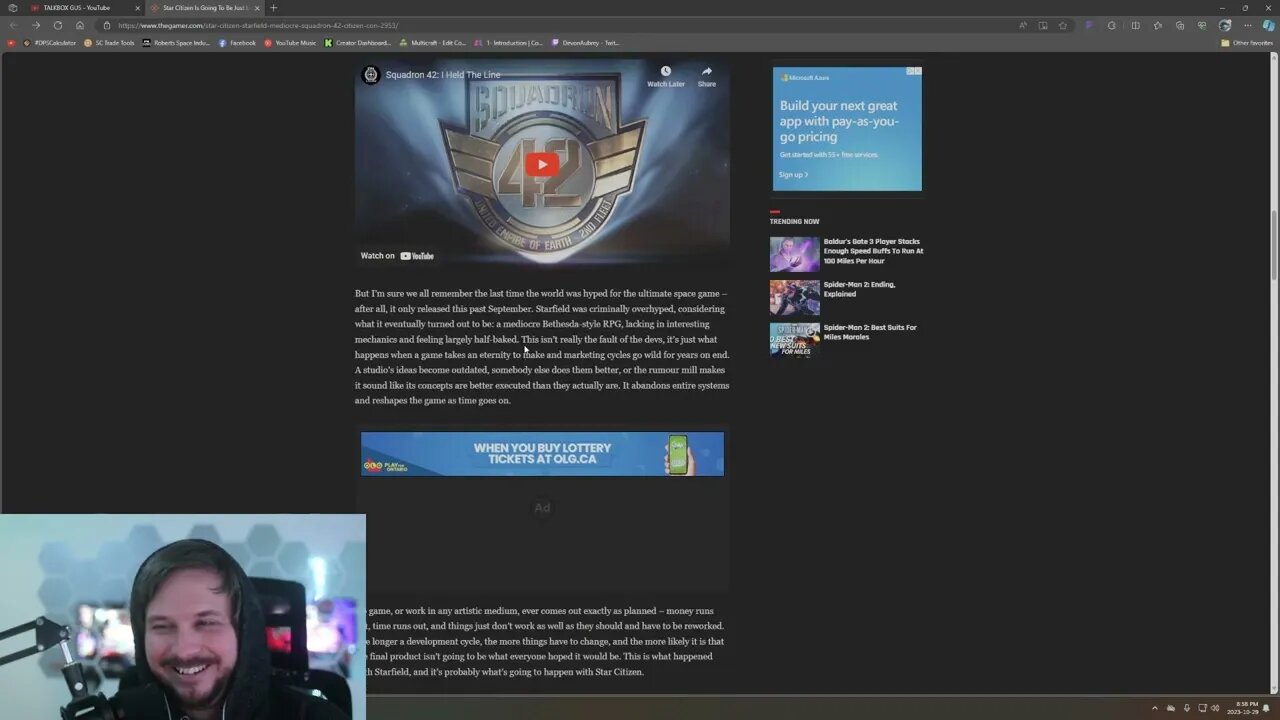This screenshot has height=720, width=1280.
Task: Open Facebook bookmark
Action: (237, 43)
